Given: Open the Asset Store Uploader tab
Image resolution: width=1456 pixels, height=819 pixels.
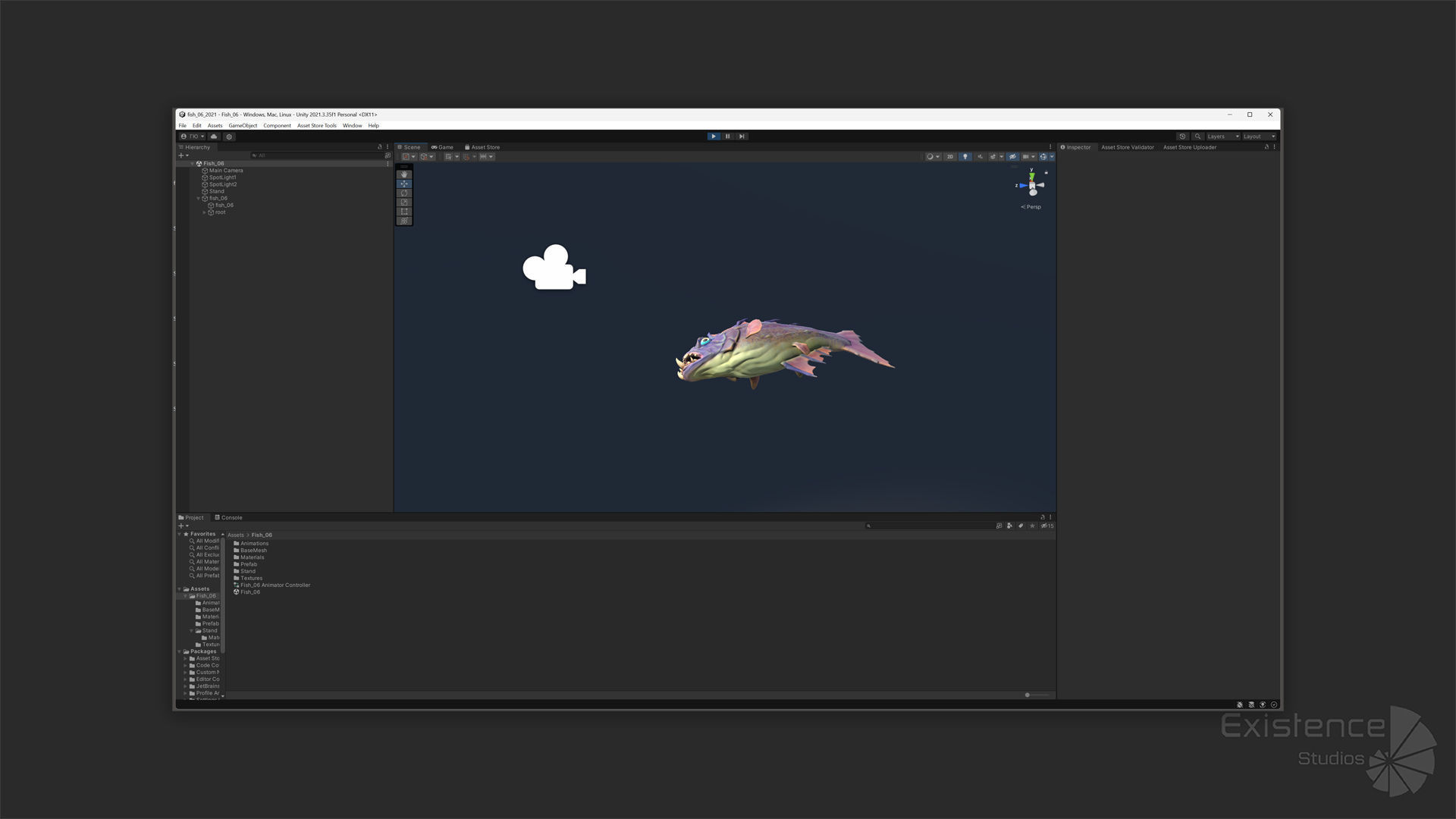Looking at the screenshot, I should pos(1189,147).
